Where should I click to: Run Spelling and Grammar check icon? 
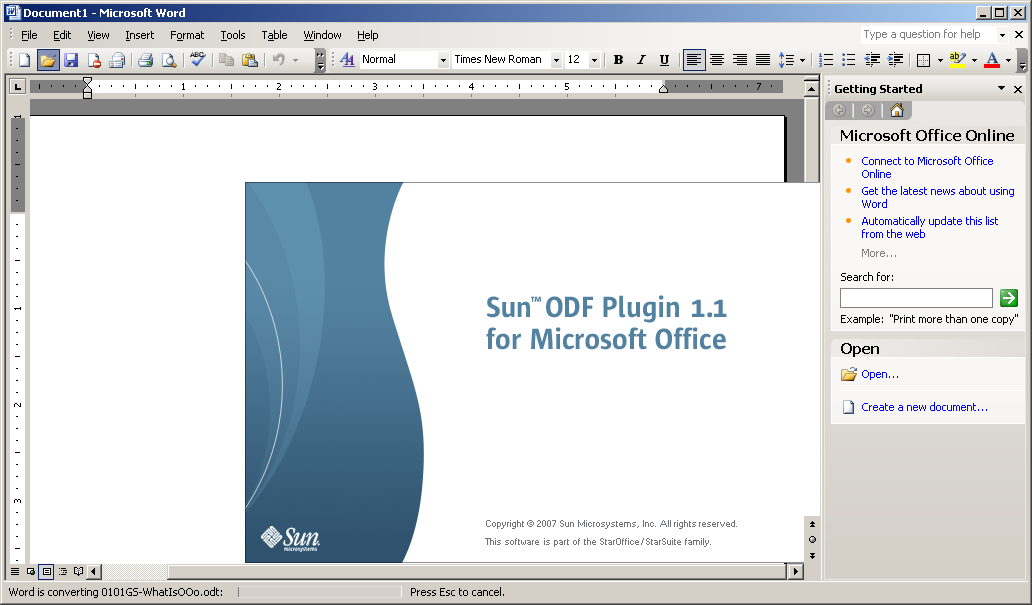click(x=197, y=60)
